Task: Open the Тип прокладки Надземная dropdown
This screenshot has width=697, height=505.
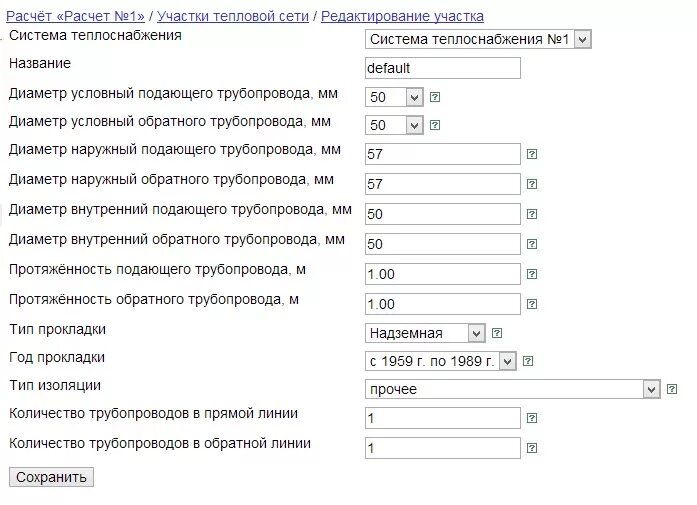Action: [425, 333]
